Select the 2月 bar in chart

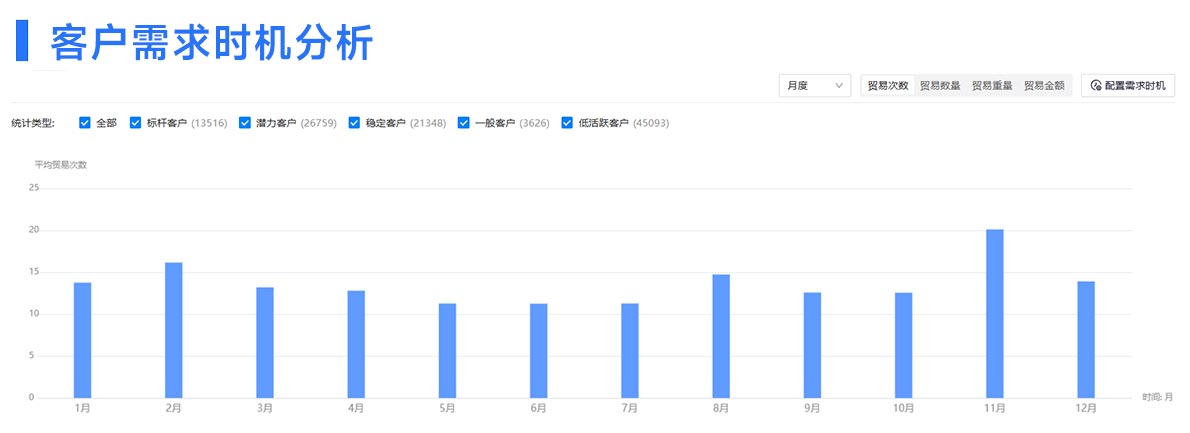coord(173,330)
